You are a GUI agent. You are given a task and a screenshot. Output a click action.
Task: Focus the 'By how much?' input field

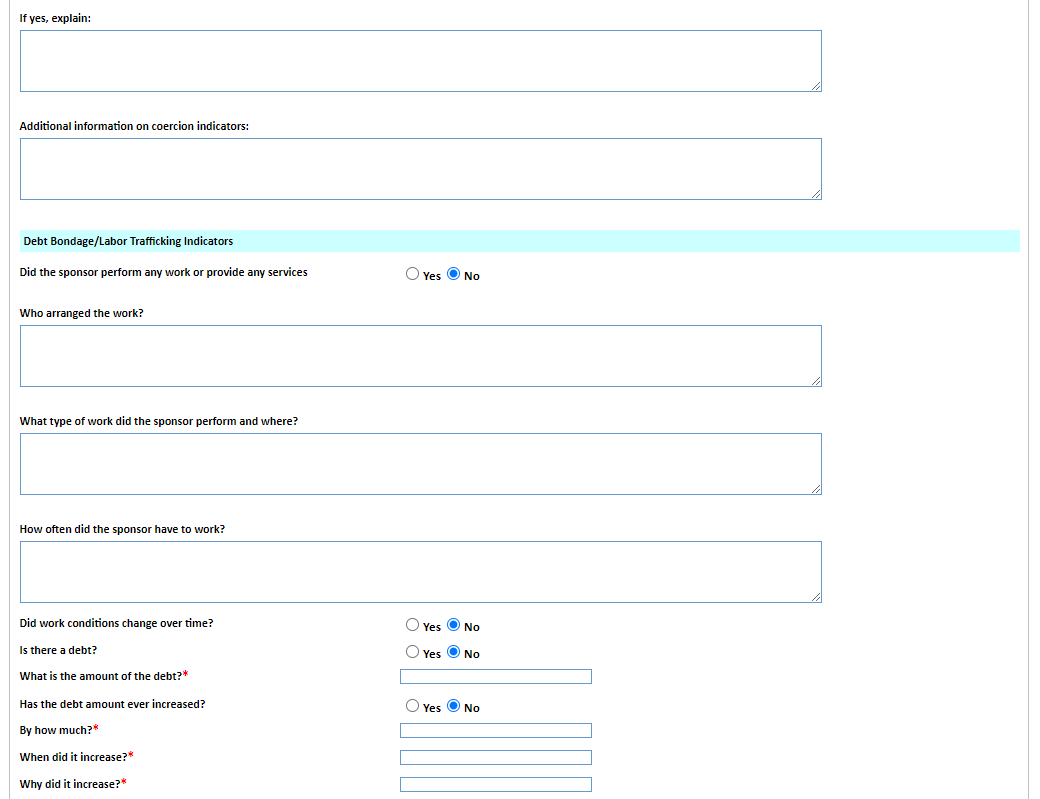(x=495, y=731)
